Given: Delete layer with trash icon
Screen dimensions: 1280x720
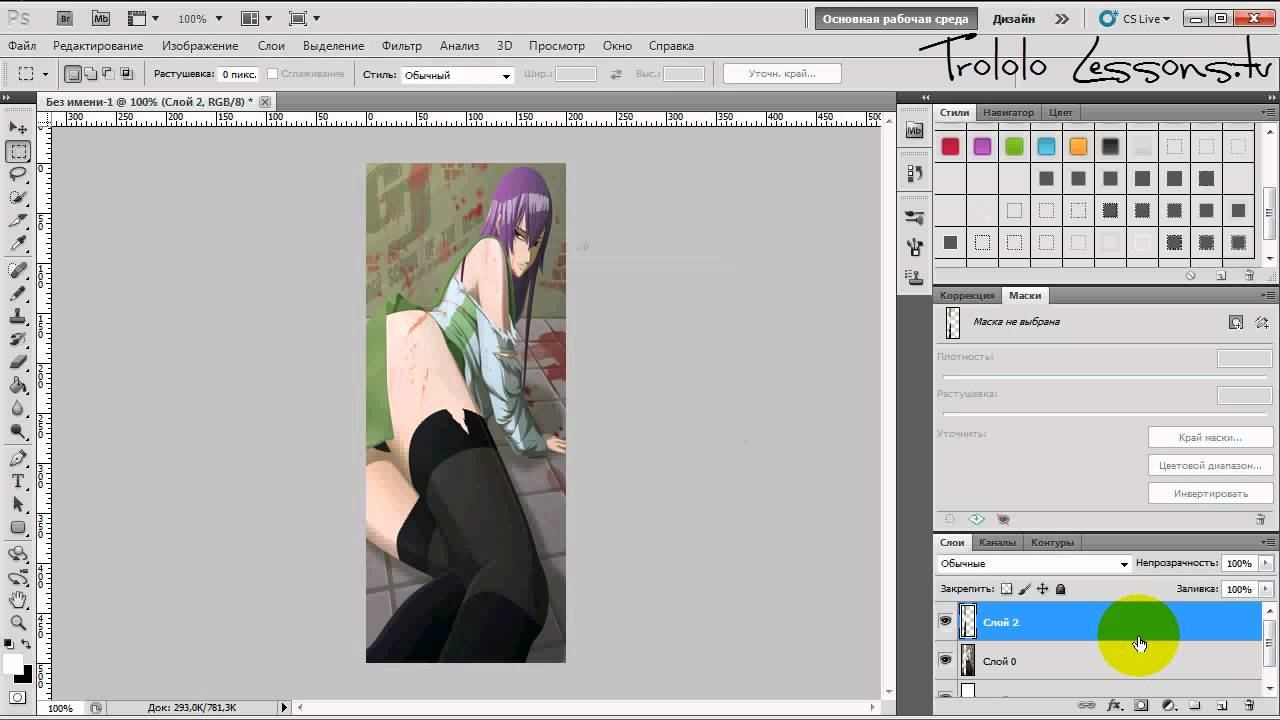Looking at the screenshot, I should pyautogui.click(x=1249, y=706).
